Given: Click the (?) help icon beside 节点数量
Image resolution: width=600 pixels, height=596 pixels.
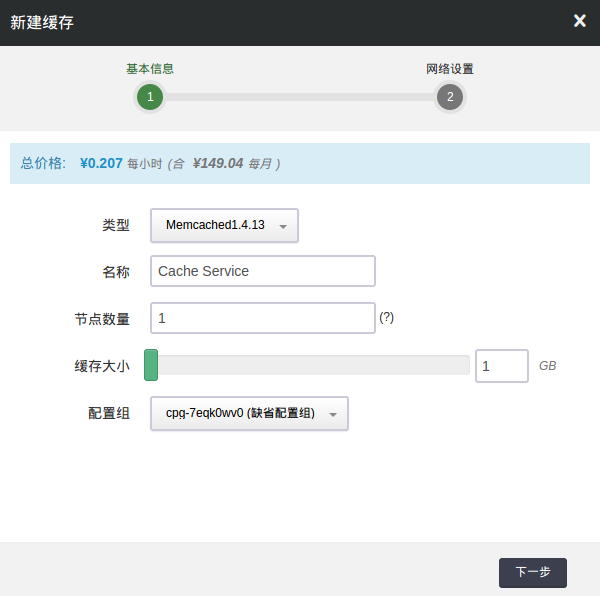Looking at the screenshot, I should [387, 317].
